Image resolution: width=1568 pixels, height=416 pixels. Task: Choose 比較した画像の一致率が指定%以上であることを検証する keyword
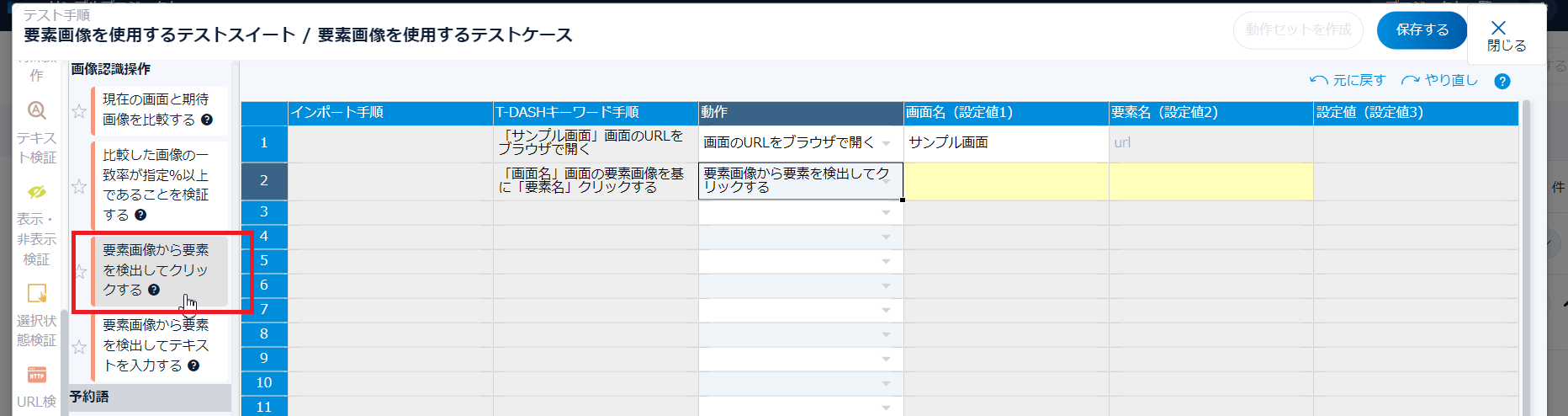click(x=156, y=184)
